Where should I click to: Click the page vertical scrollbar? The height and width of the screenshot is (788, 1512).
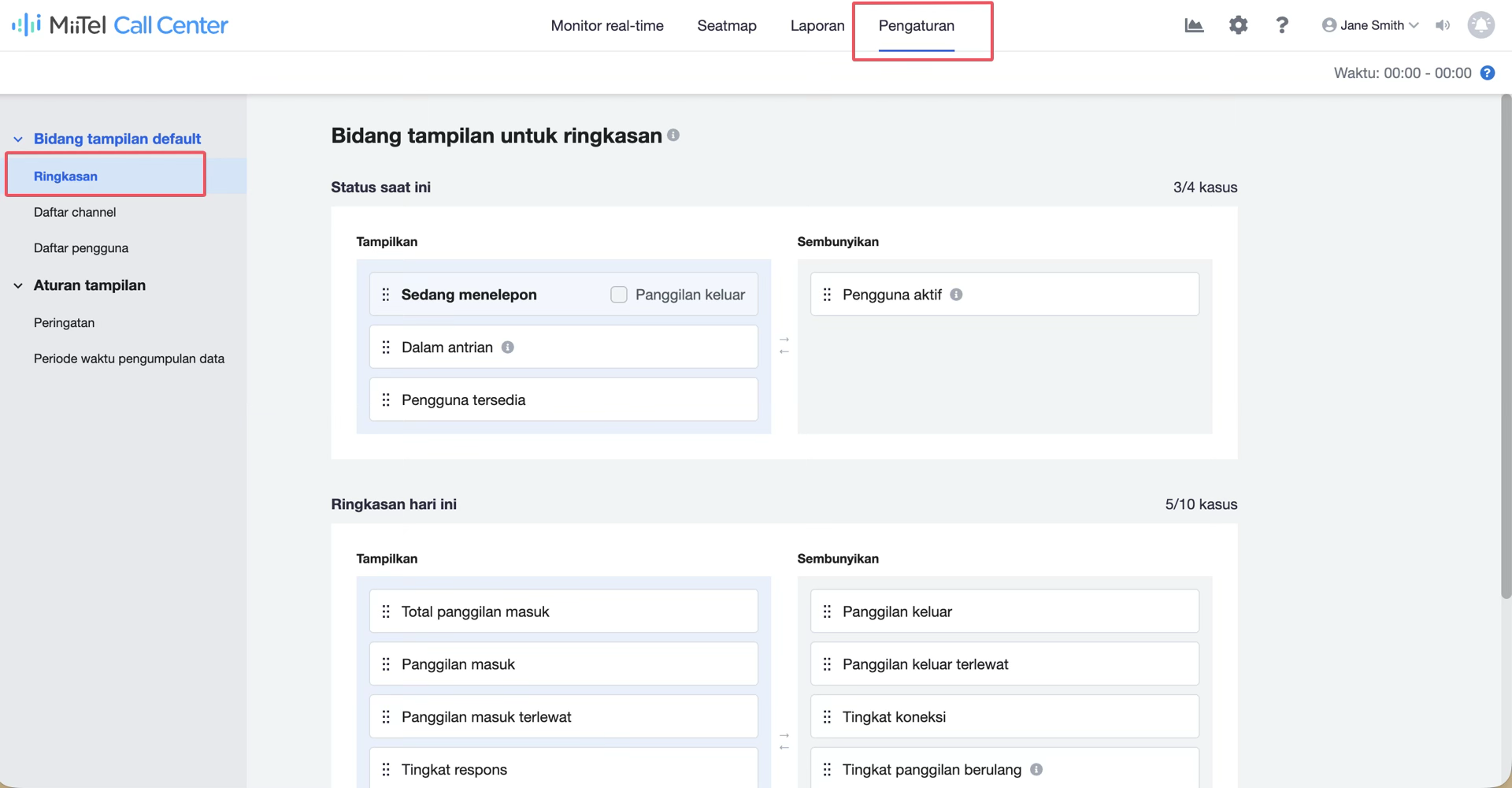1506,347
